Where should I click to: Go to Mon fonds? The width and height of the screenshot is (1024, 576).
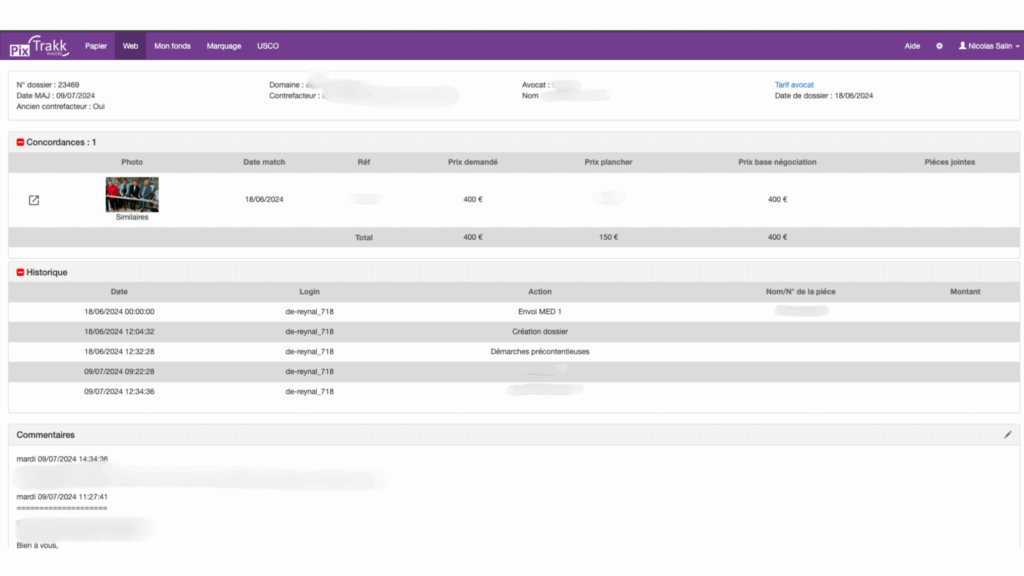172,46
